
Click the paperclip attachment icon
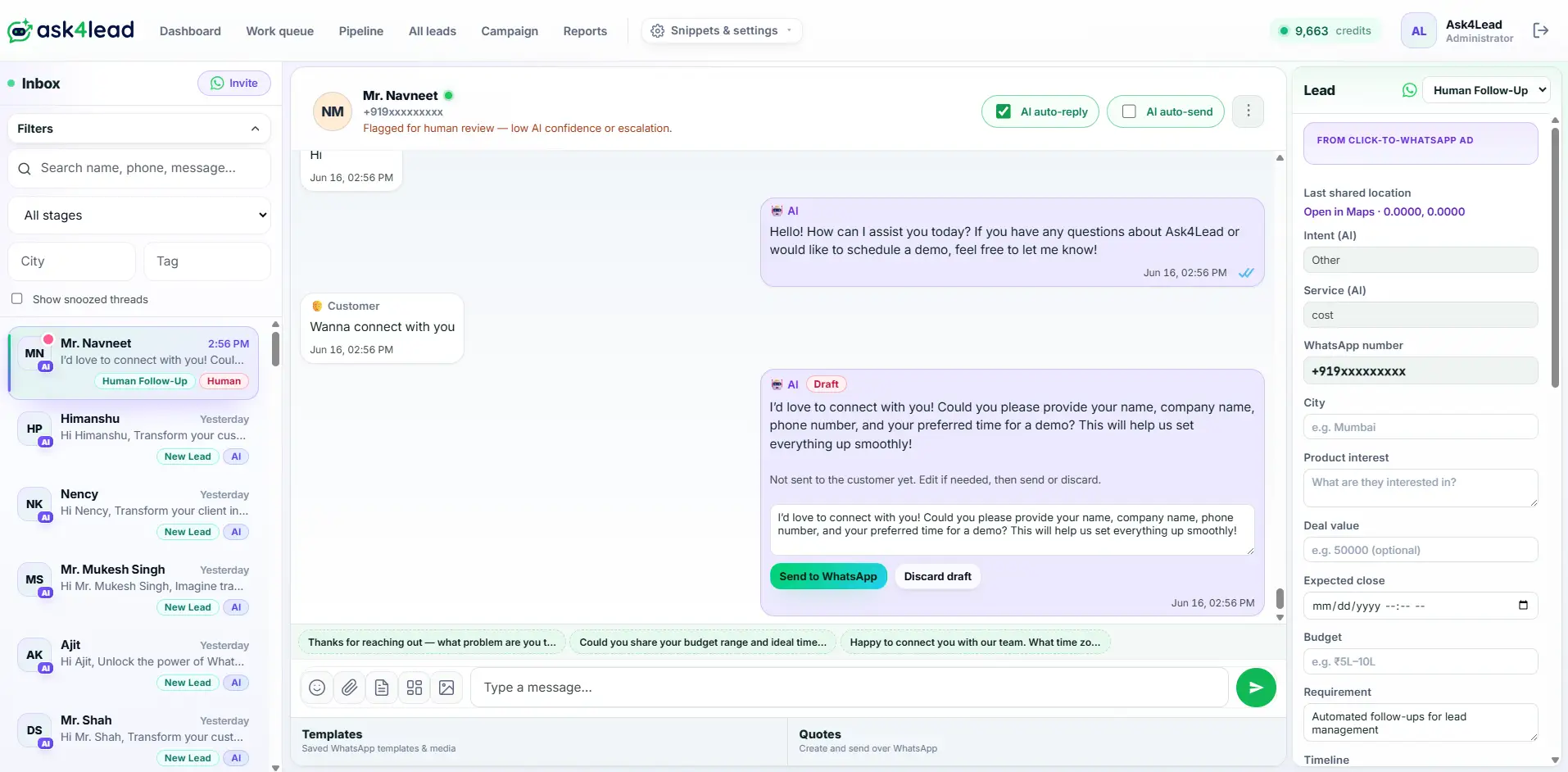point(350,688)
